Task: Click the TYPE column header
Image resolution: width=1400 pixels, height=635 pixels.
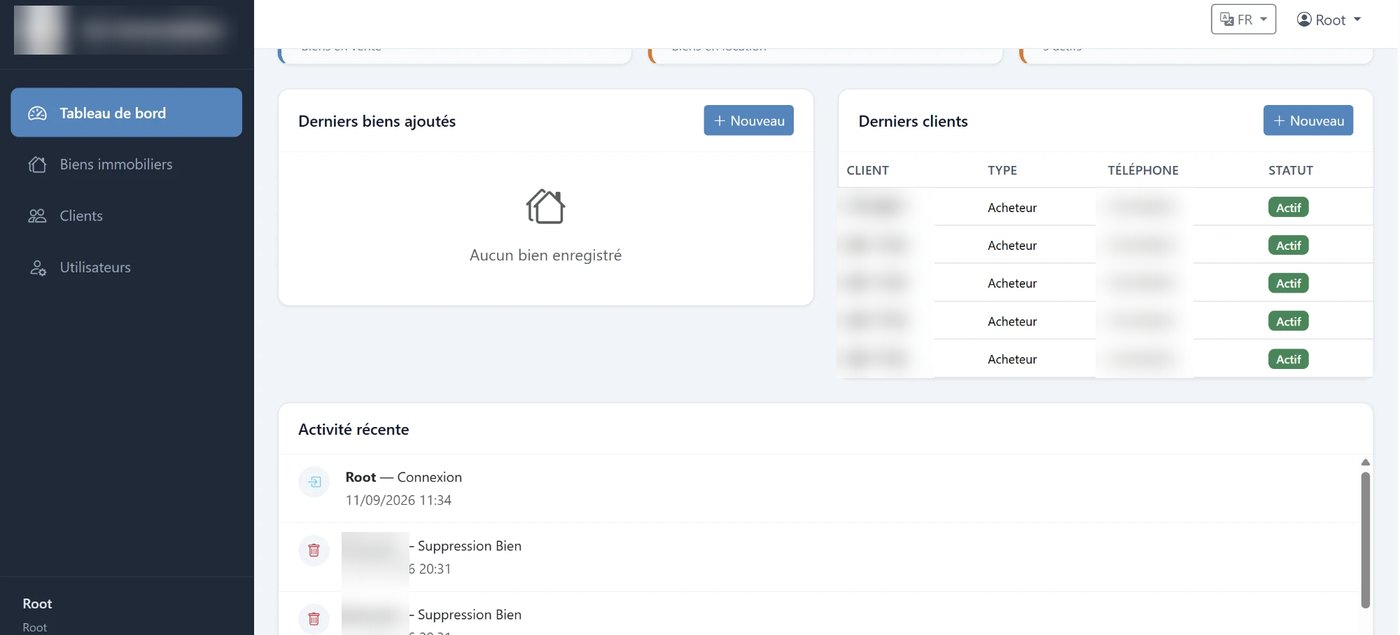Action: 1002,170
